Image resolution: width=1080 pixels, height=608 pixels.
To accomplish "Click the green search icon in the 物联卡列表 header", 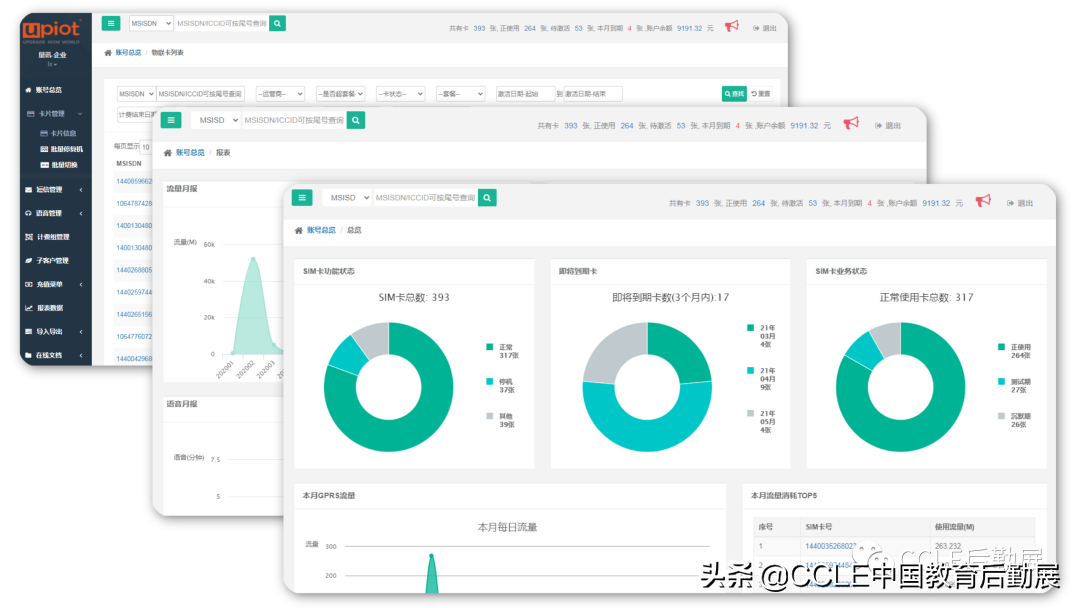I will (x=278, y=23).
